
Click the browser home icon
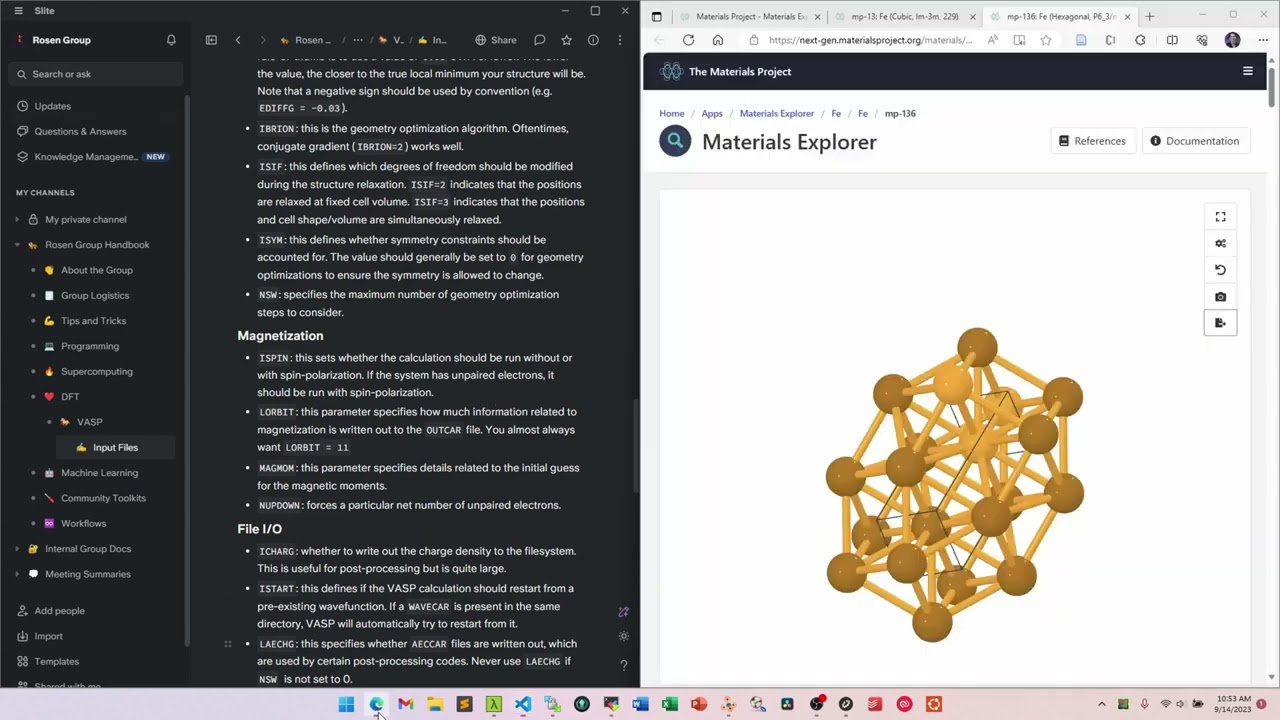coord(718,40)
